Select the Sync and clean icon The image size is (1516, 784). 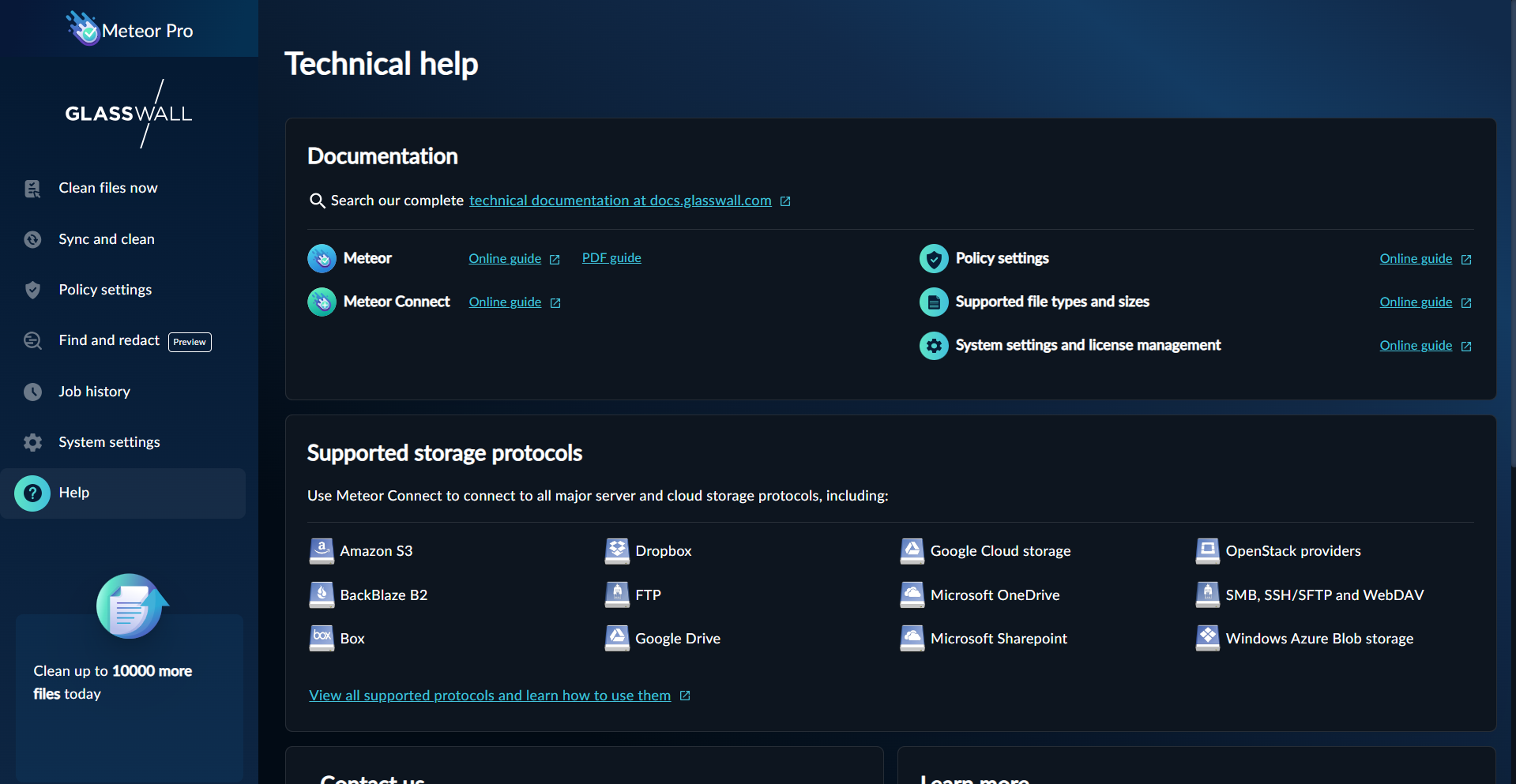point(32,239)
